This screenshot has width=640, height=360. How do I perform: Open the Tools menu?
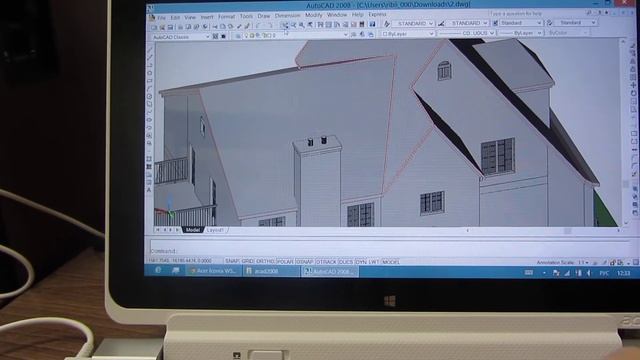click(x=246, y=16)
